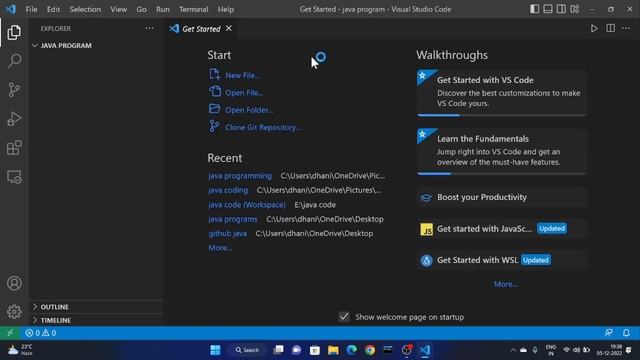
Task: Split the editor to the right
Action: tap(610, 29)
